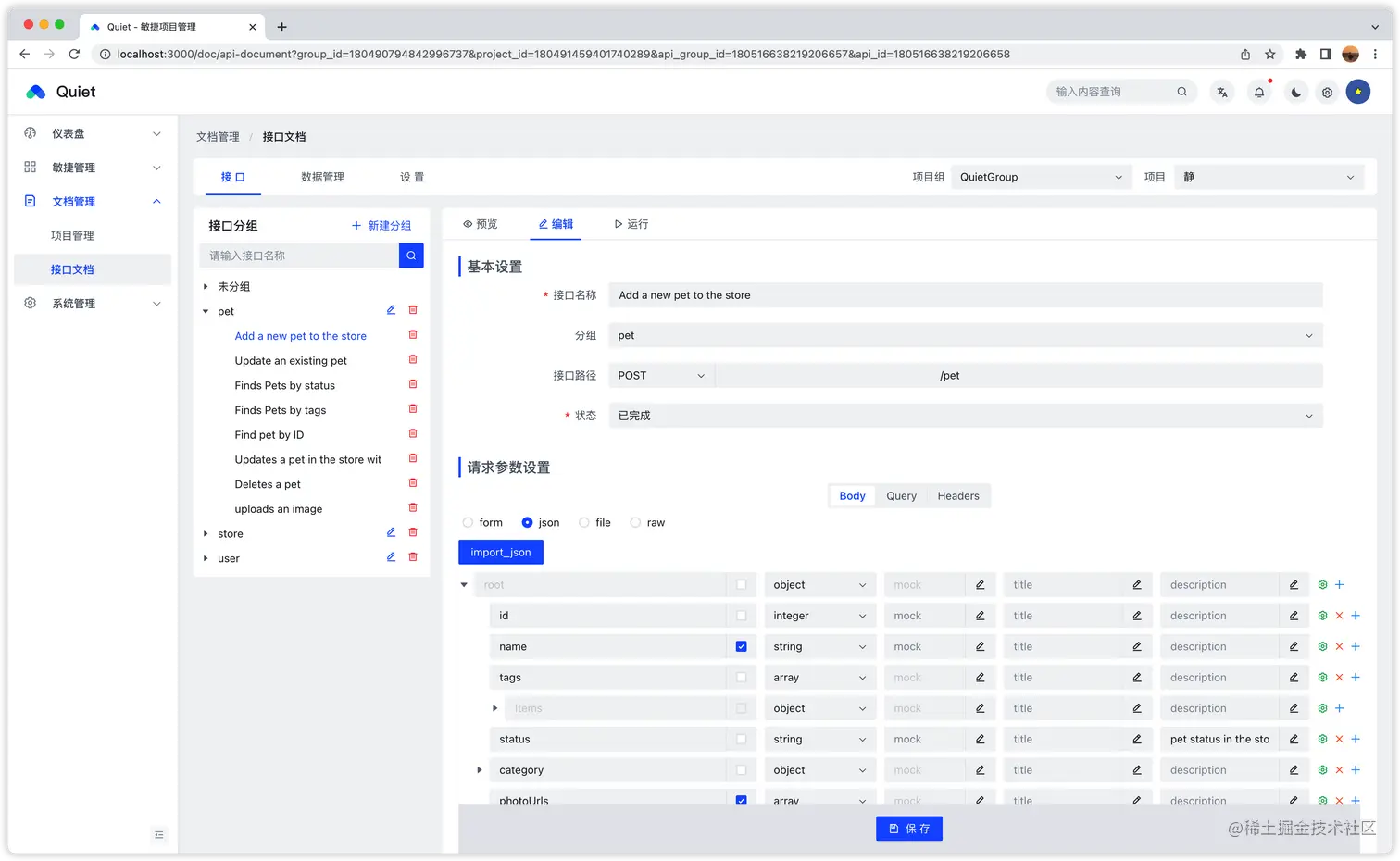The image size is (1400, 861).
Task: Open the 项目组 QuietGroup dropdown
Action: tap(1041, 177)
